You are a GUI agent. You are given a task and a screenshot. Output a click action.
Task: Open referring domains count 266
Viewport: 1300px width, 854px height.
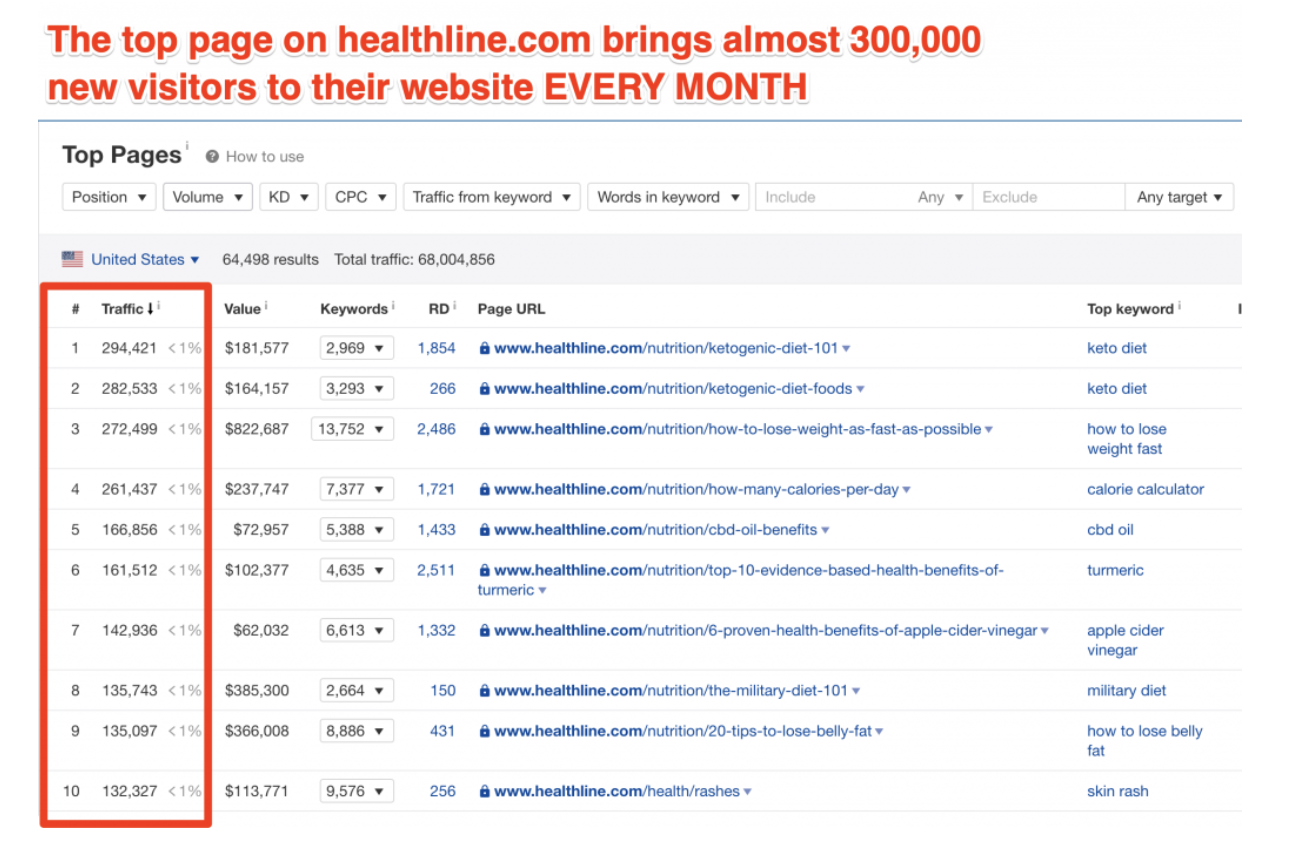(442, 388)
